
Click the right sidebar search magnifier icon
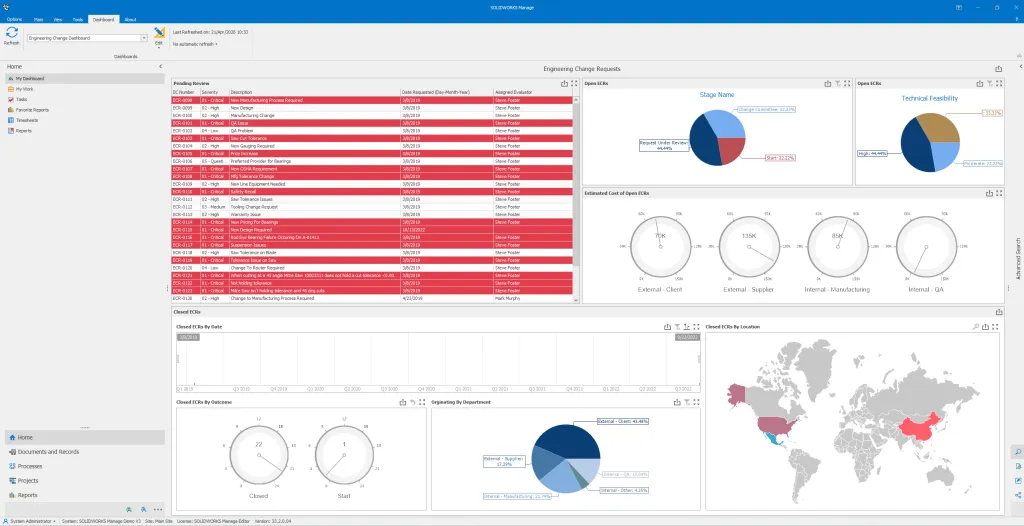pos(1017,452)
